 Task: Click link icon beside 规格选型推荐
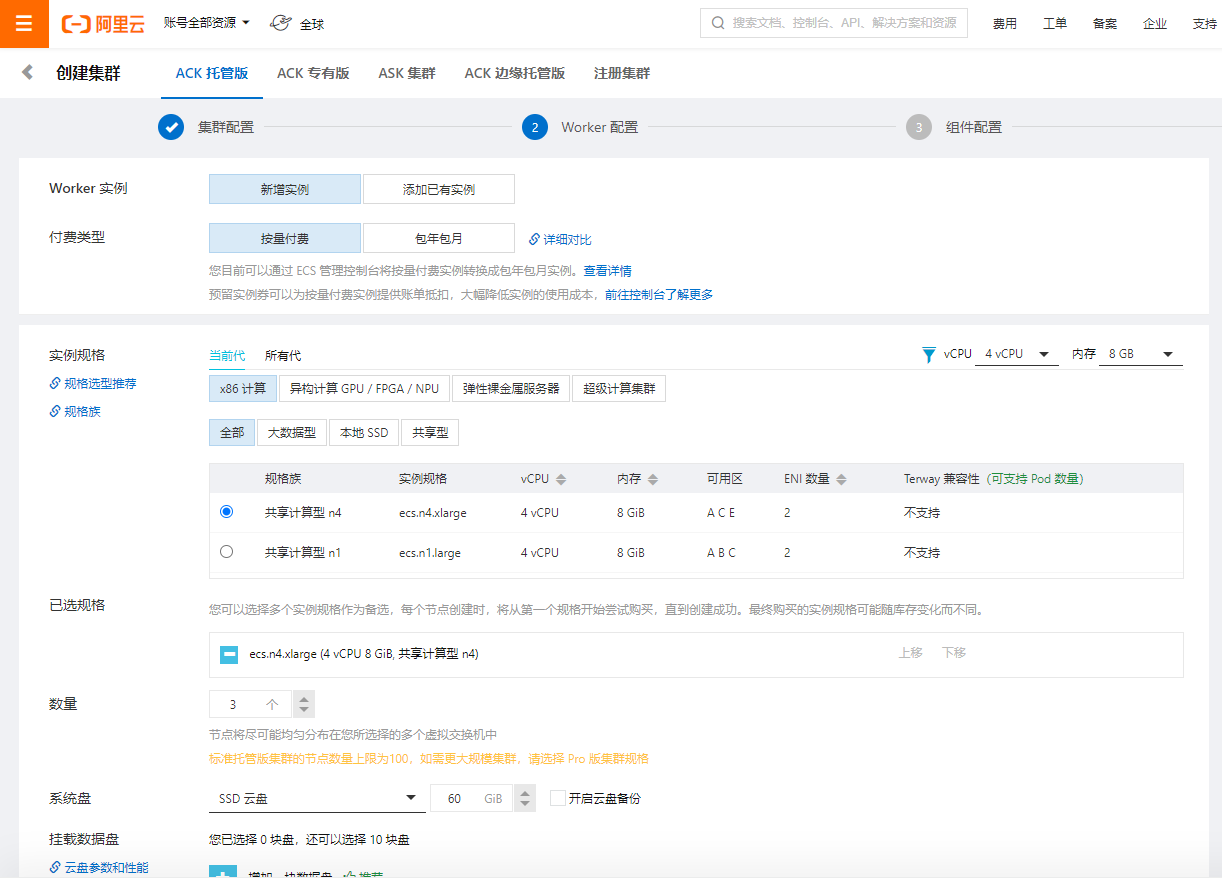pos(55,383)
